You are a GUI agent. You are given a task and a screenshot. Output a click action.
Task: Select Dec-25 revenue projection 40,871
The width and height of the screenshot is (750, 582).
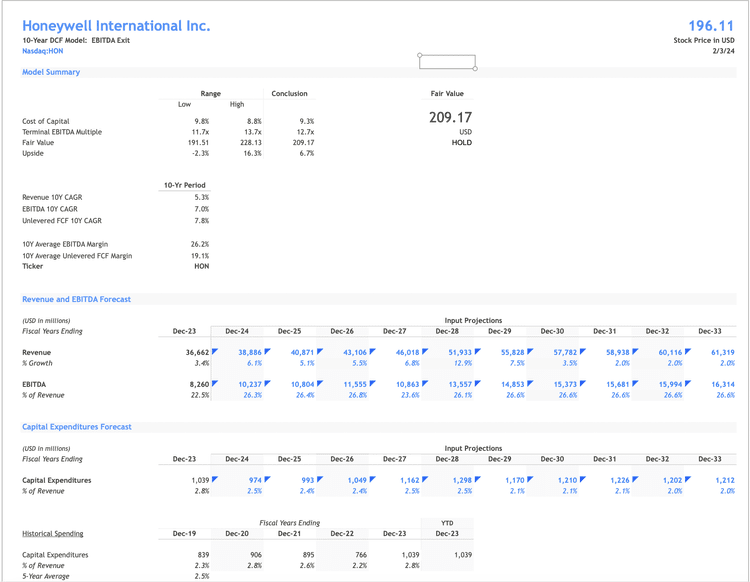pos(303,352)
